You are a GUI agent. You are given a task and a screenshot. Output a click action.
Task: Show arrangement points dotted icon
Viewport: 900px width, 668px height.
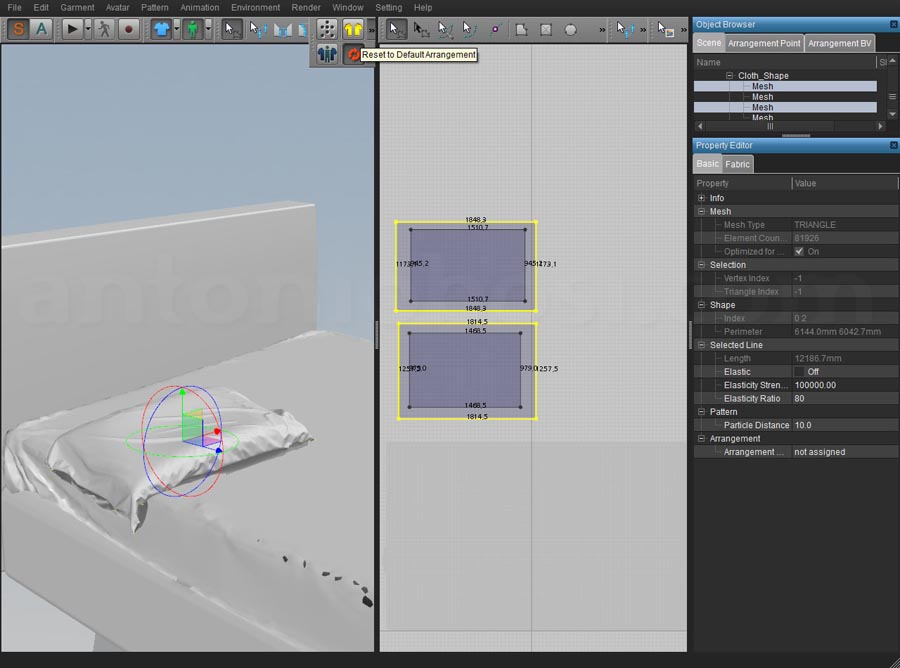click(327, 29)
